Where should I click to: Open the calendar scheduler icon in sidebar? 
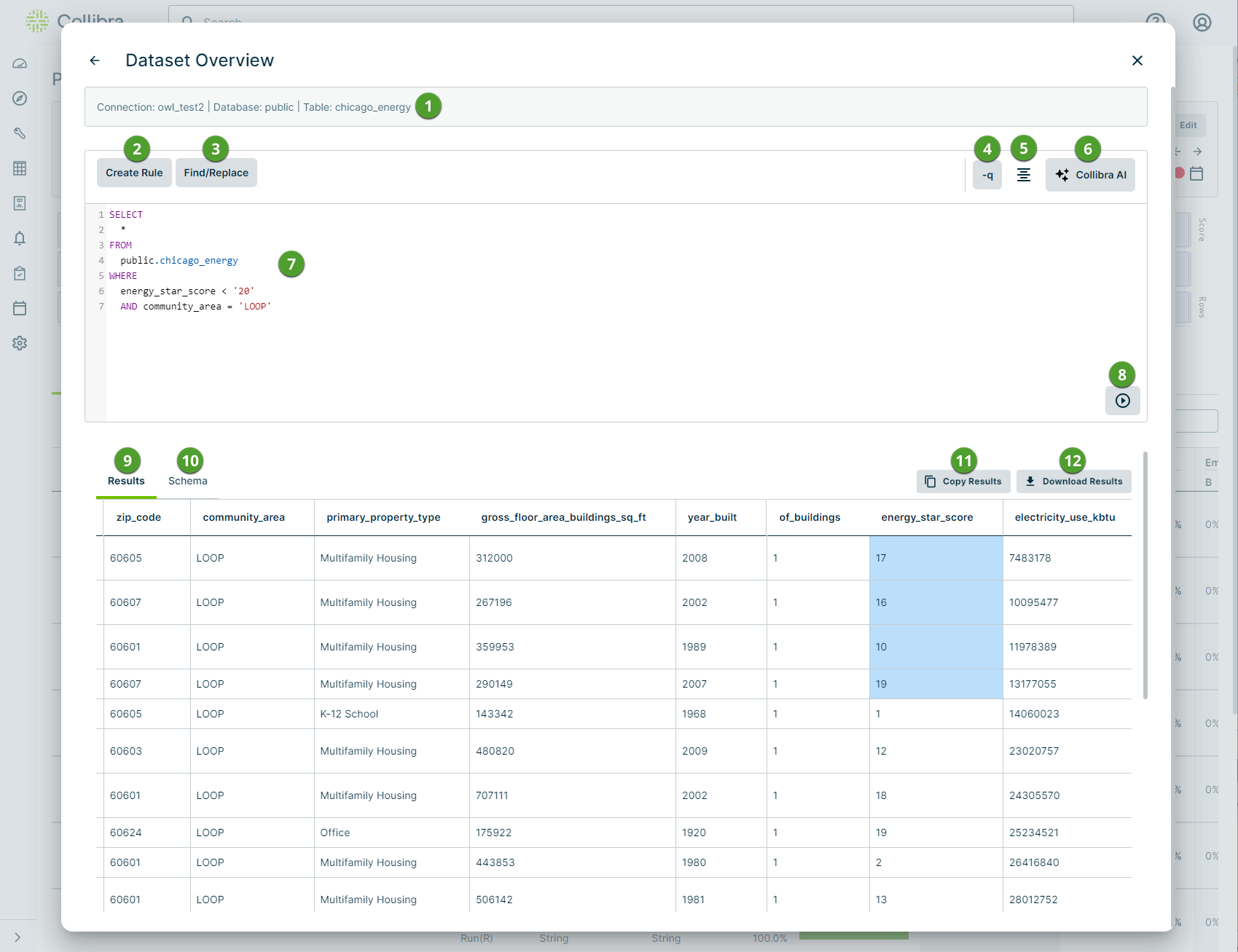(19, 308)
